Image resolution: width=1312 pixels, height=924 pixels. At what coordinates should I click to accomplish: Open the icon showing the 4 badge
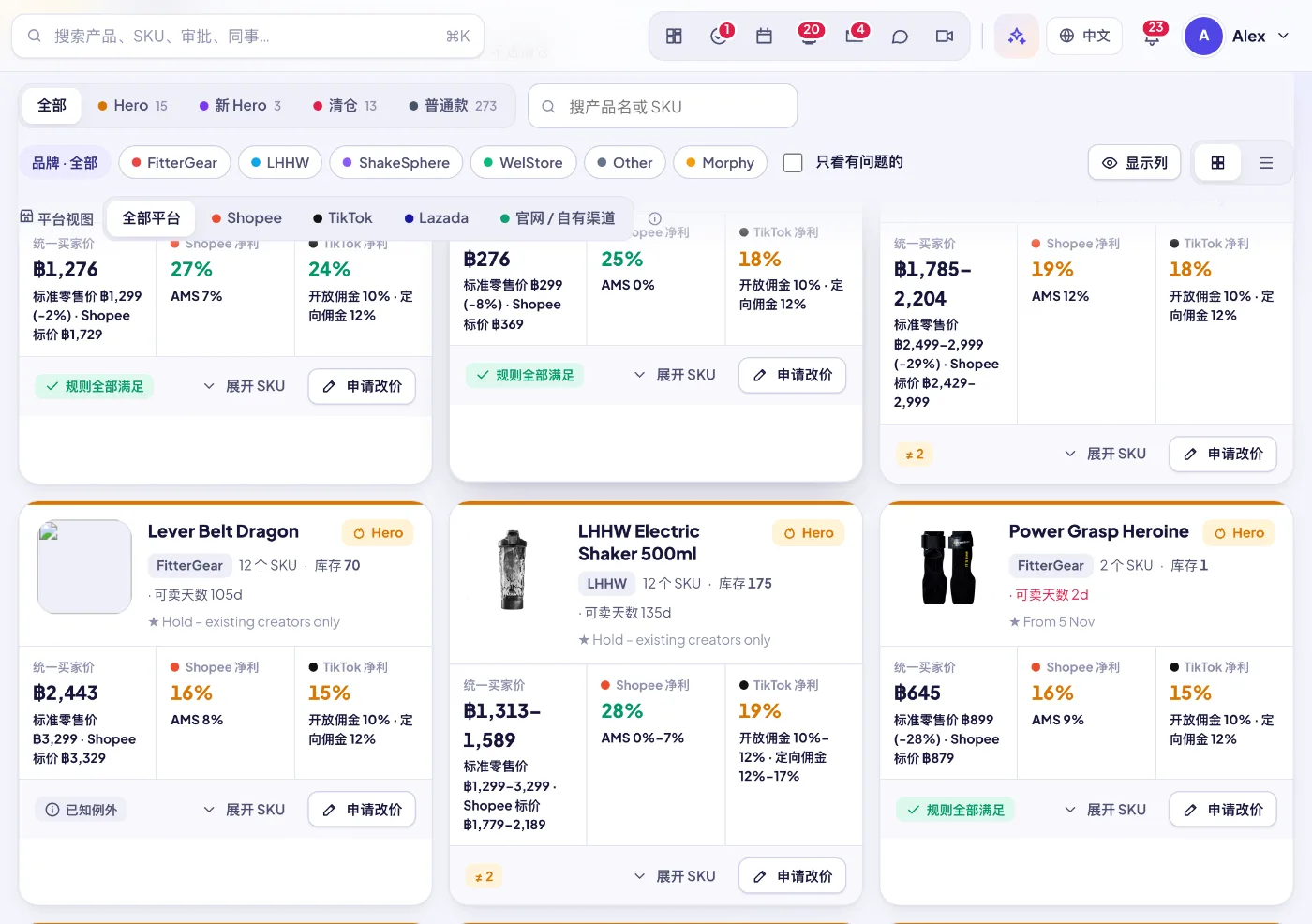855,37
